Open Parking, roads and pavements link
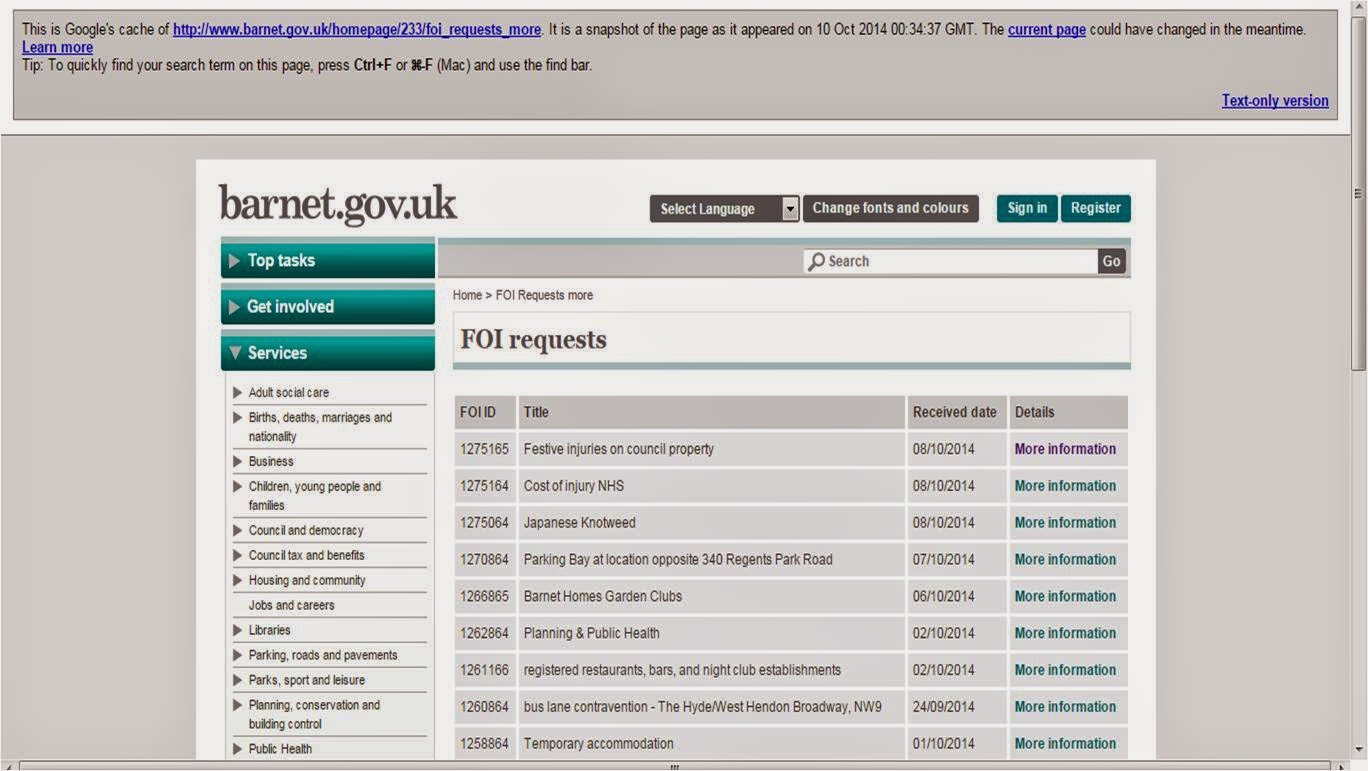Viewport: 1368px width, 771px height. (x=323, y=655)
